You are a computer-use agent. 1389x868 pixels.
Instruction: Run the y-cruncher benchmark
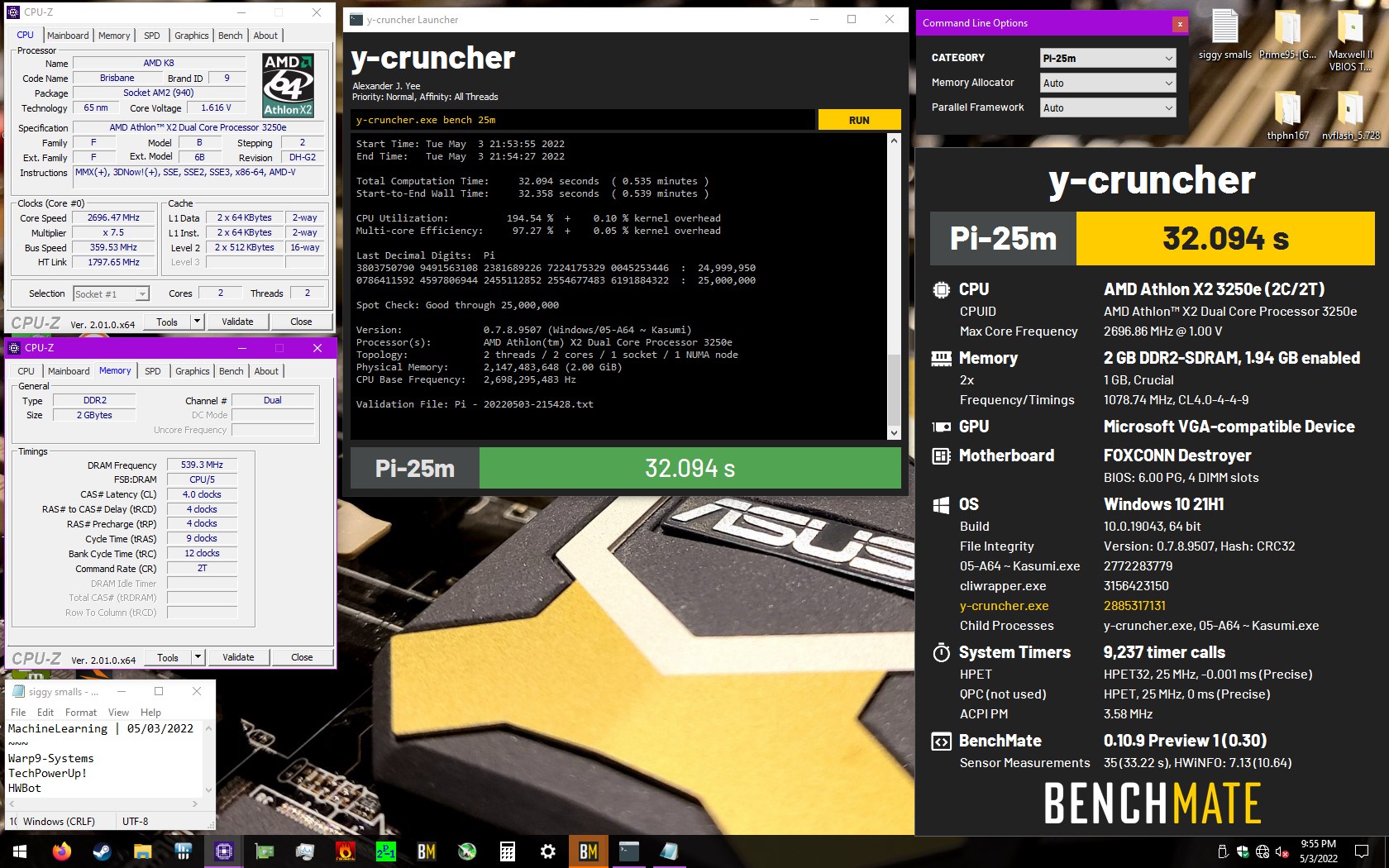coord(859,120)
